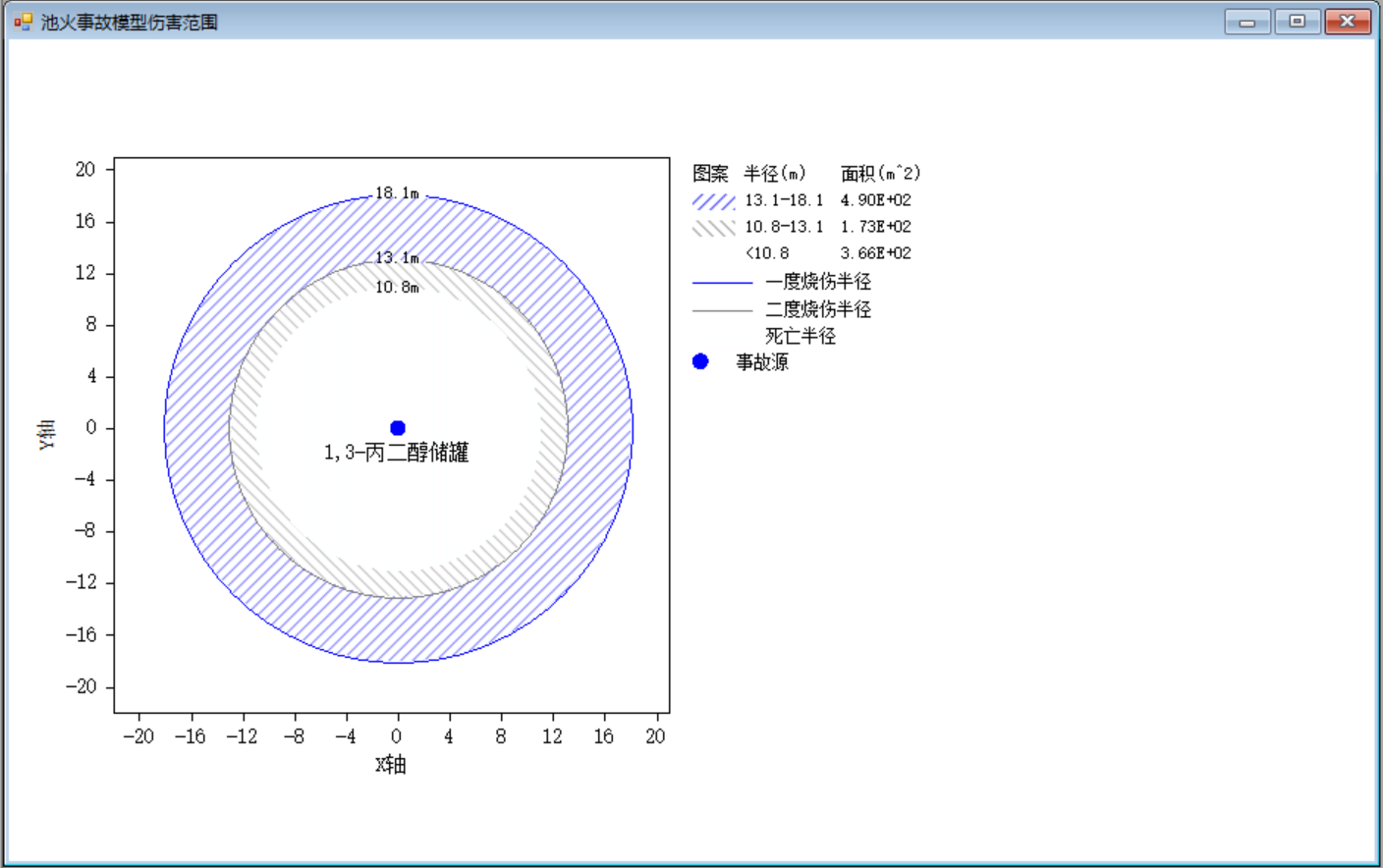Click the window title 池火事故模型伤害范围
1383x868 pixels.
(129, 22)
